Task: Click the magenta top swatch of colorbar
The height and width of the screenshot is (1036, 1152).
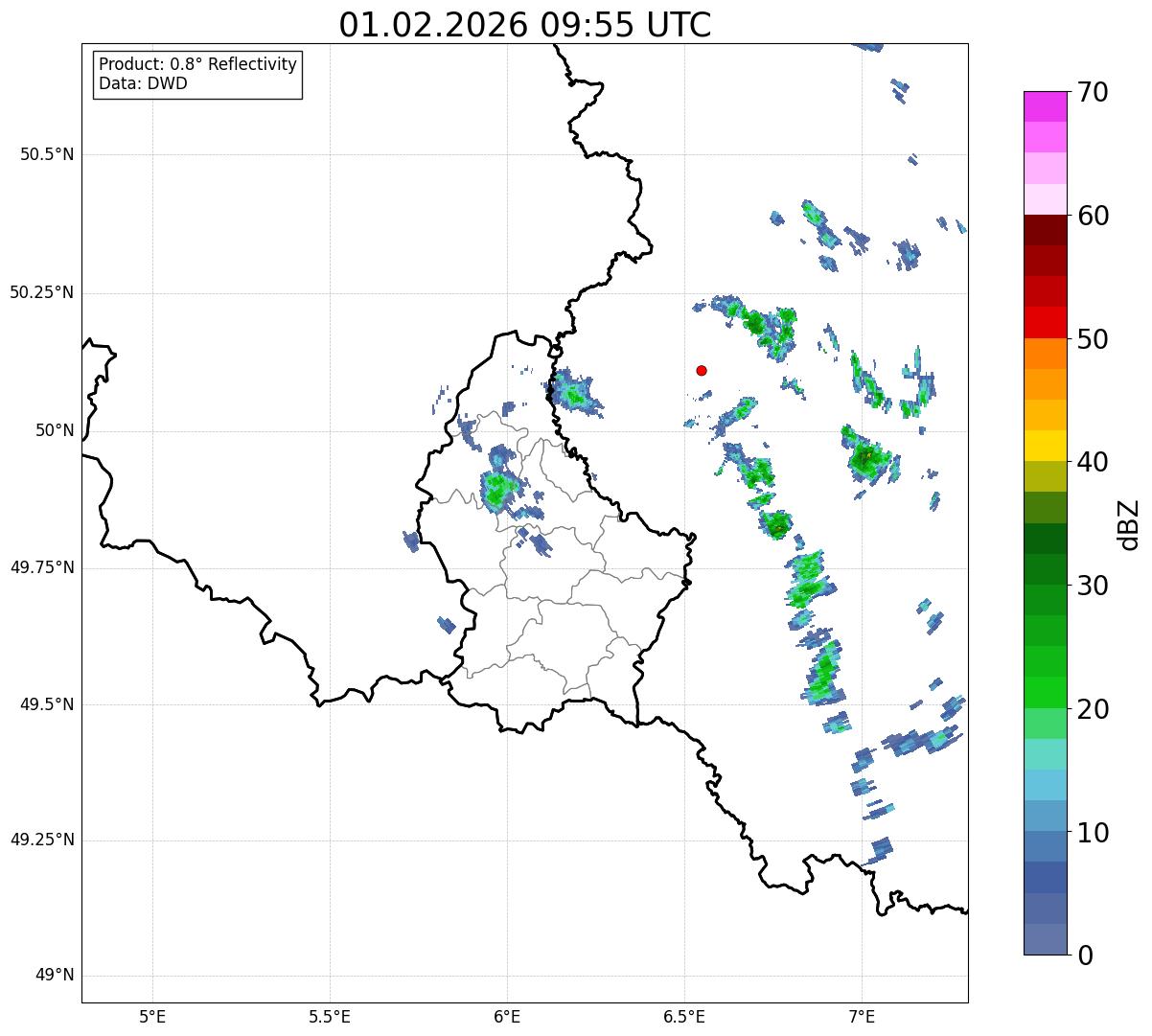Action: [1046, 106]
